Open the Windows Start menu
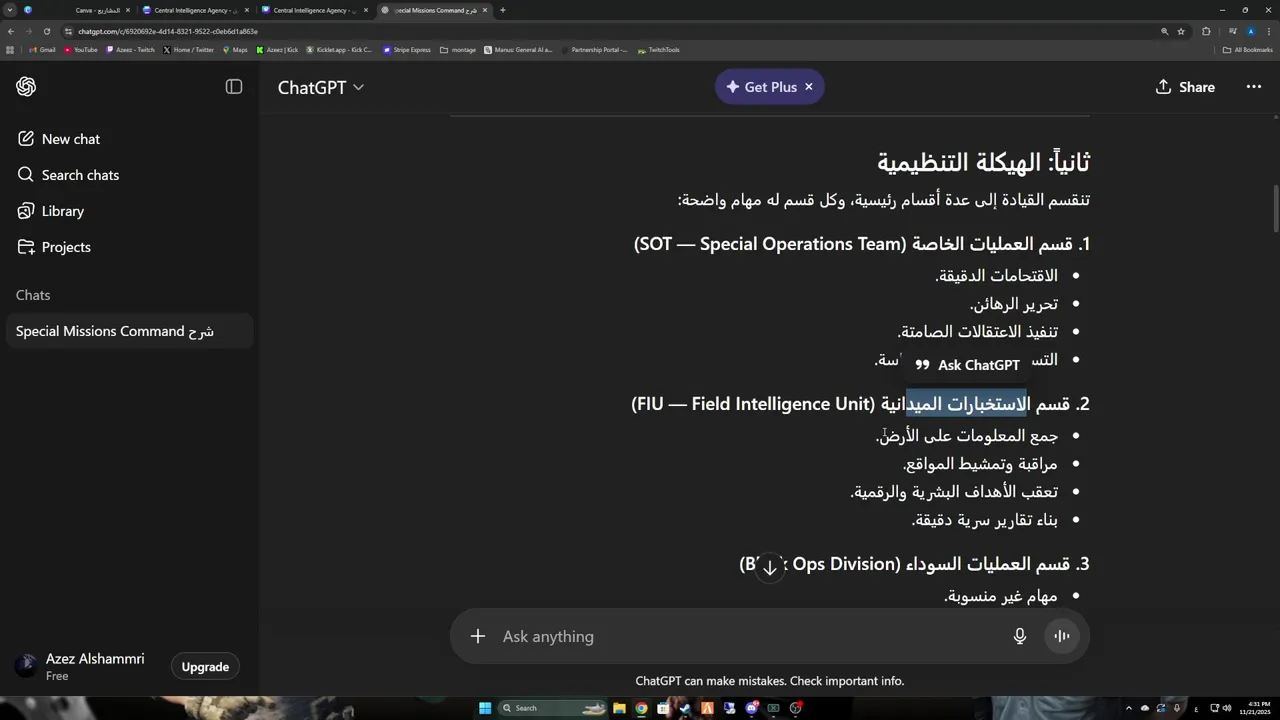Screen dimensions: 1280x720 (485, 708)
